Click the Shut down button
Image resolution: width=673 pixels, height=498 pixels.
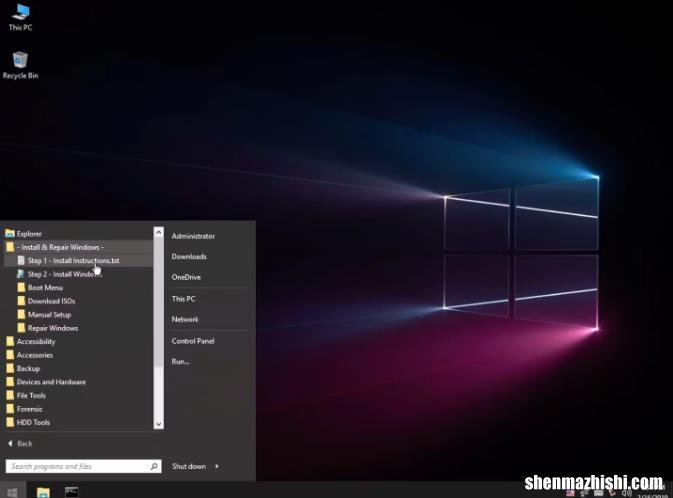(189, 466)
